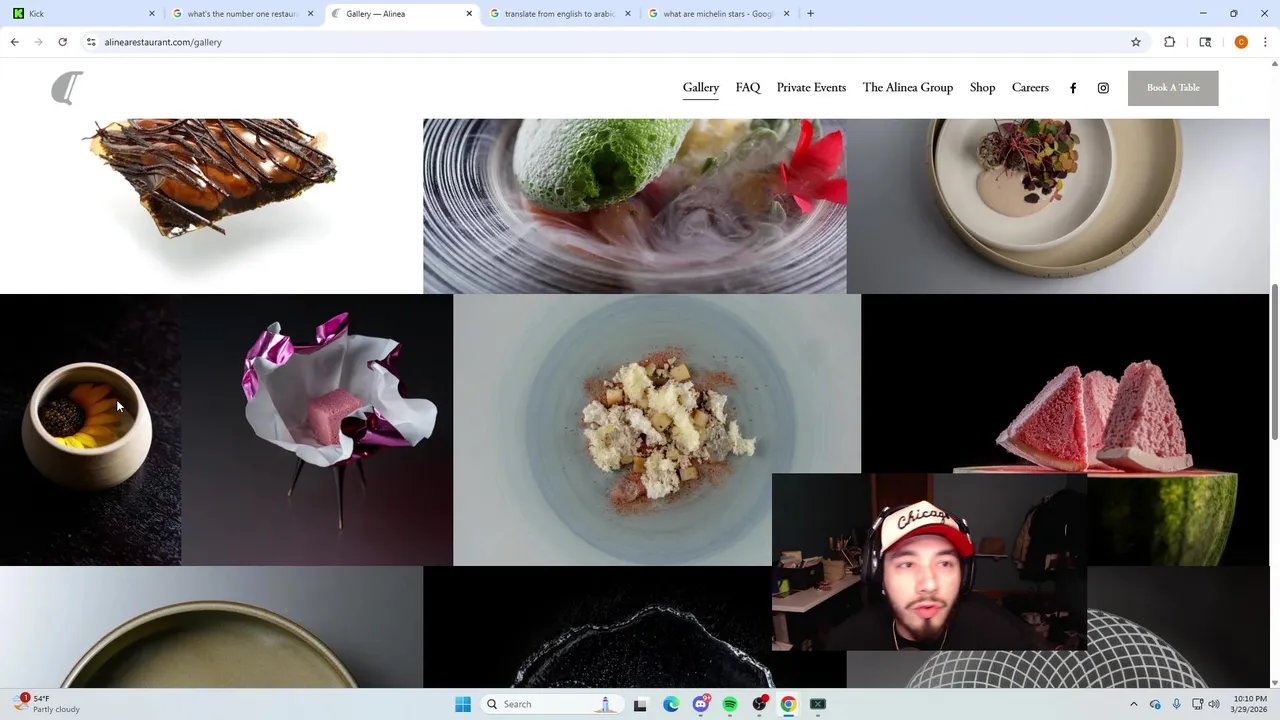Open the sunflower bowl dish photo
This screenshot has width=1280, height=720.
tap(90, 430)
